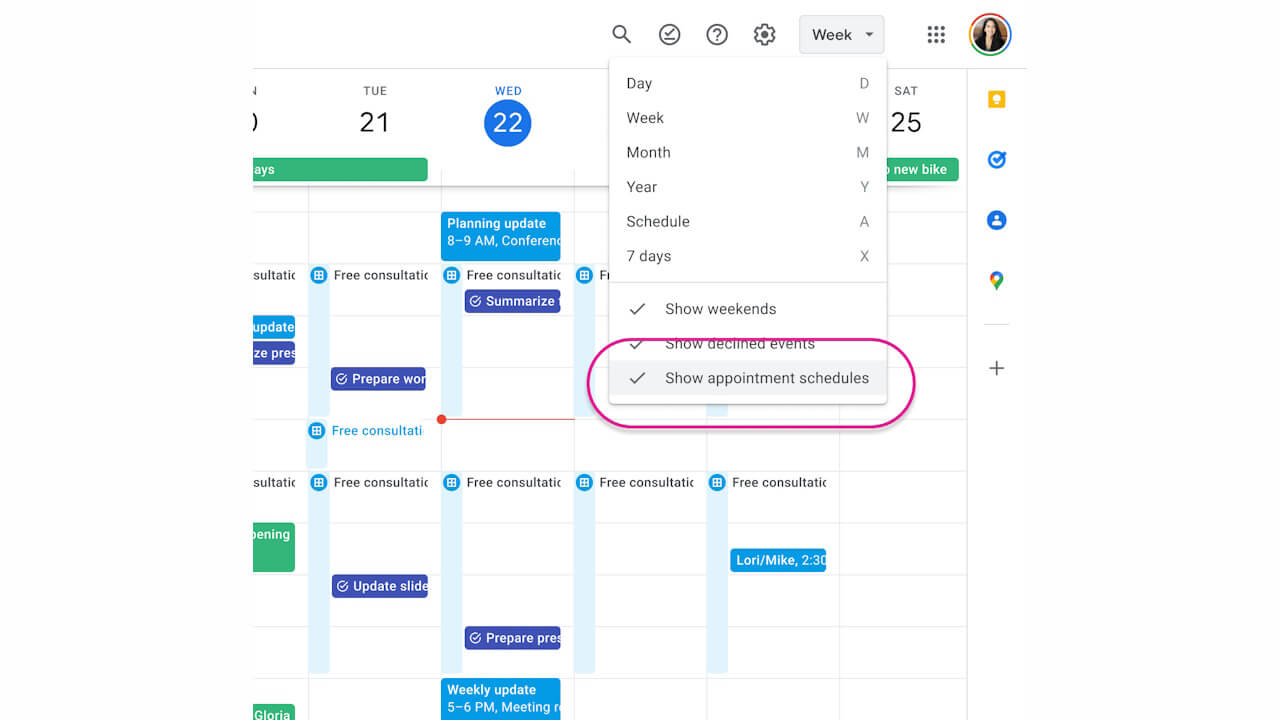Select Wednesday the 22nd date circle
The image size is (1280, 720).
click(507, 122)
